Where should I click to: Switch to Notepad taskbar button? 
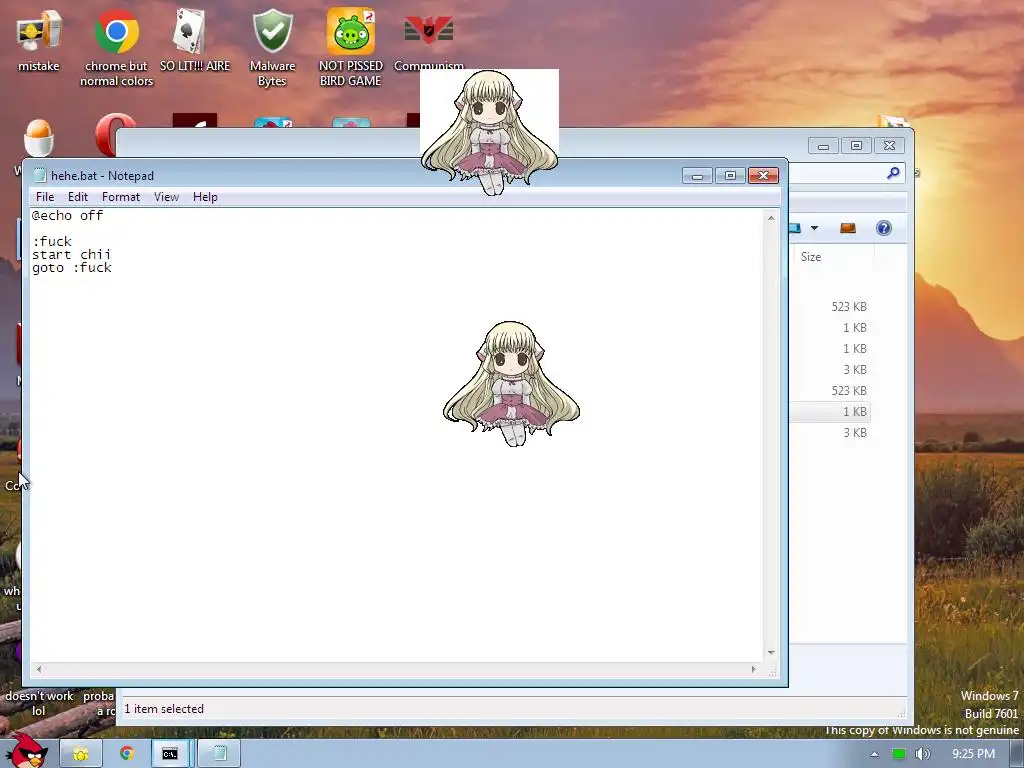point(220,754)
